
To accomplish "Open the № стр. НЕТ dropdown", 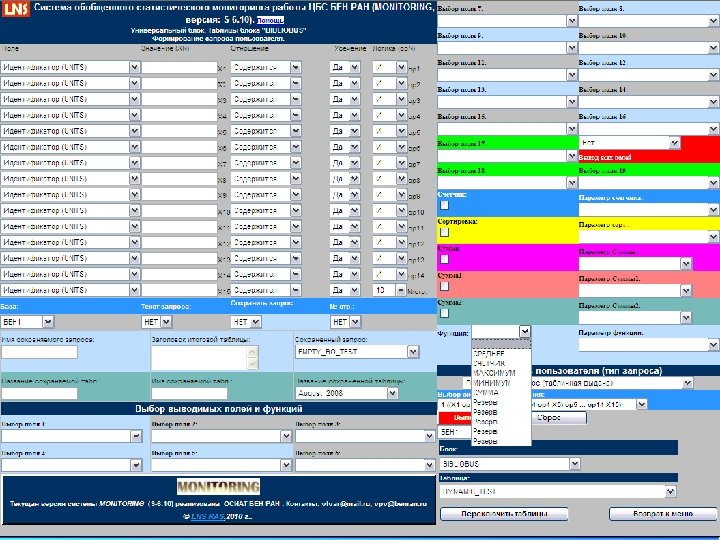I will click(x=345, y=322).
